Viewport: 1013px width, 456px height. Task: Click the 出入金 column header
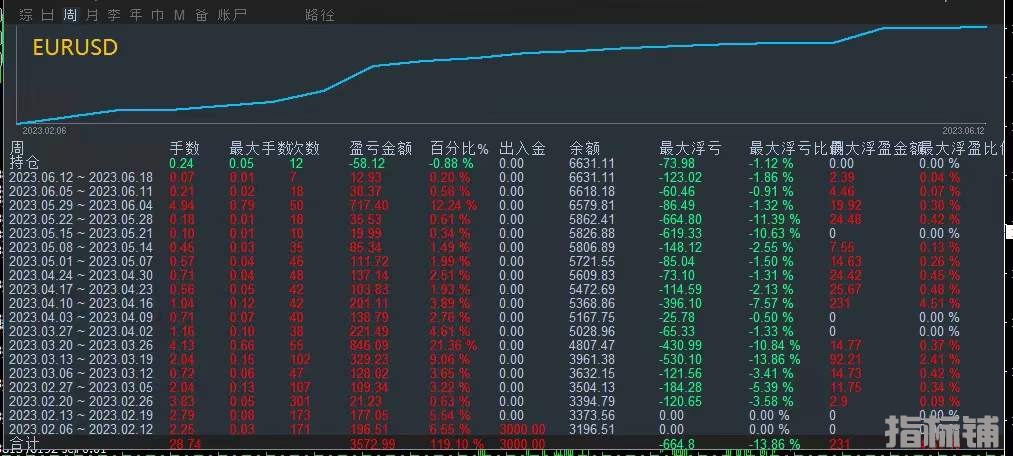tap(522, 148)
